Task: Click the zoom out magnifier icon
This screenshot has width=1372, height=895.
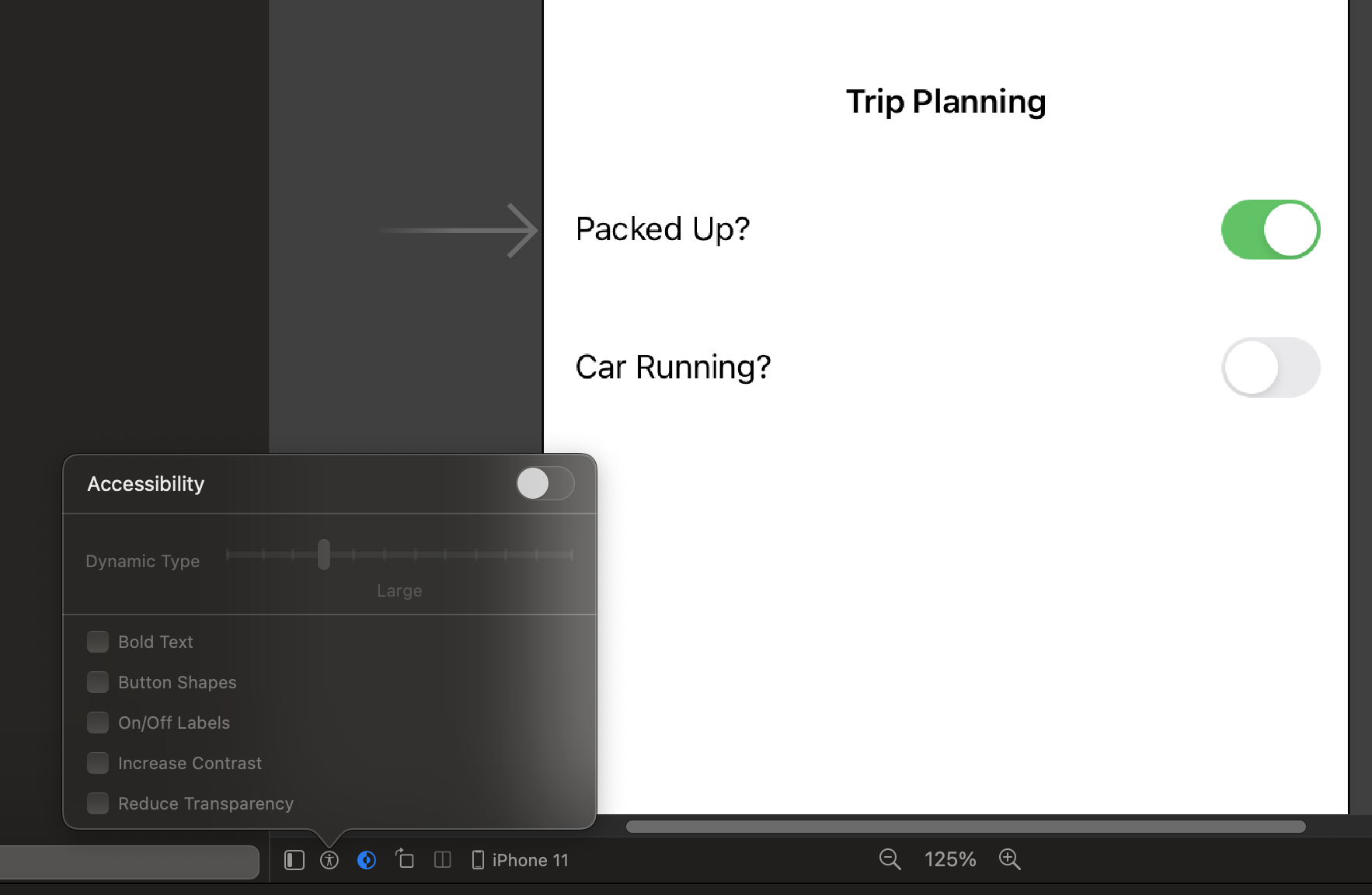Action: [890, 859]
